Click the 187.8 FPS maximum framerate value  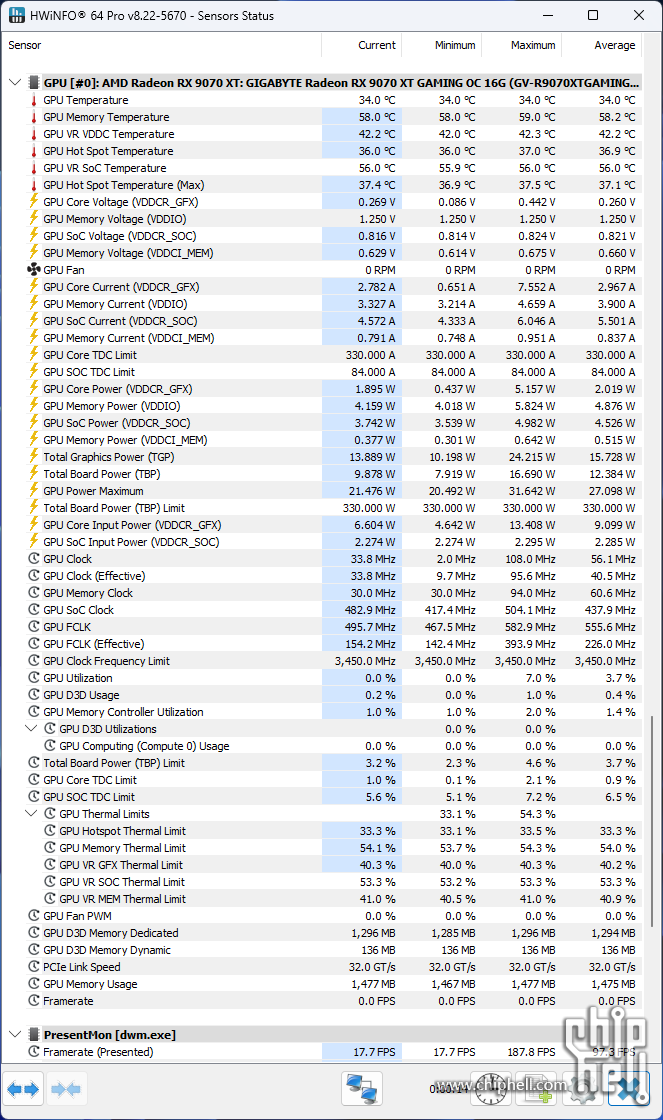click(530, 1051)
